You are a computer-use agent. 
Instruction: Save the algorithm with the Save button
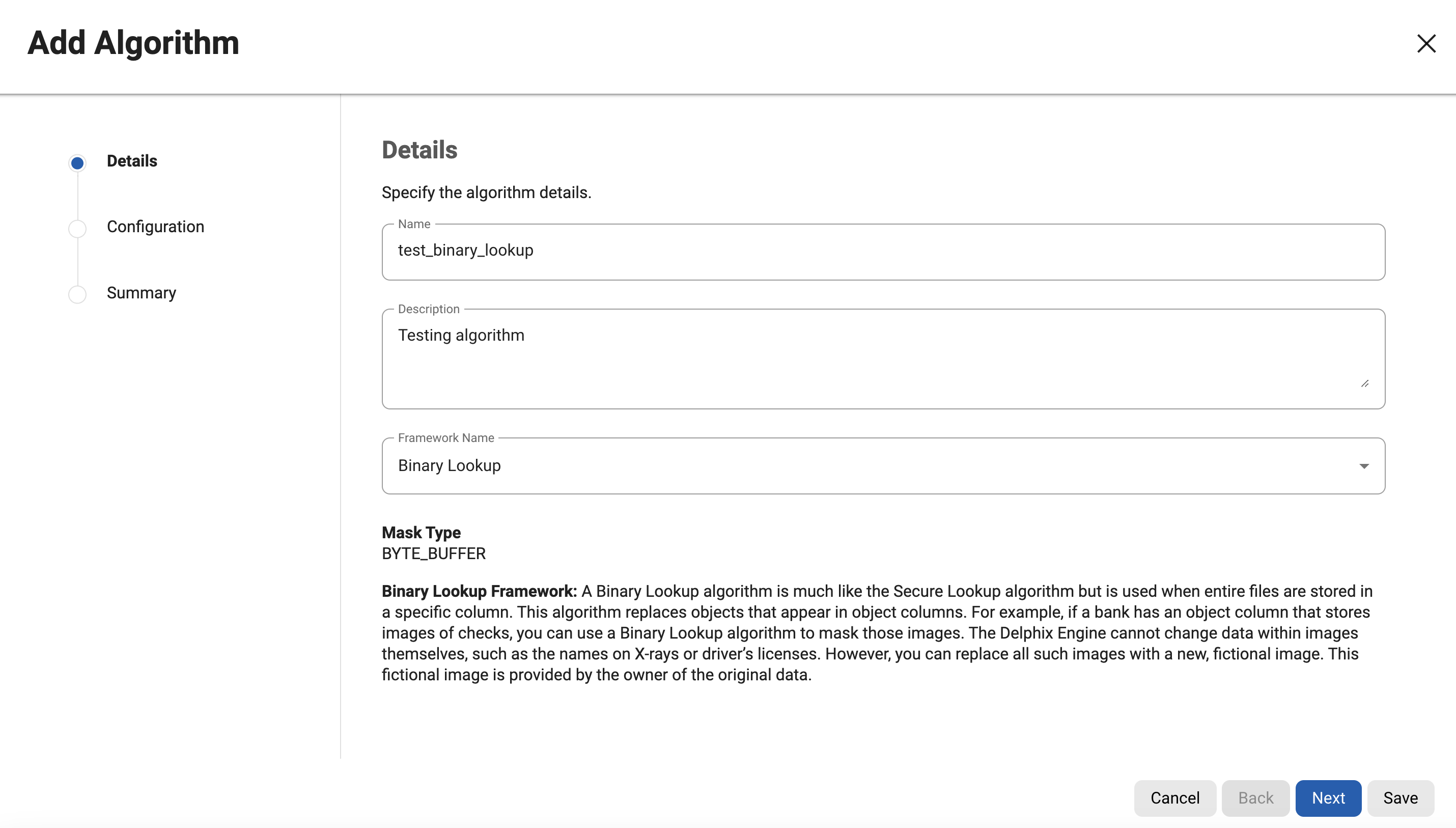tap(1401, 798)
